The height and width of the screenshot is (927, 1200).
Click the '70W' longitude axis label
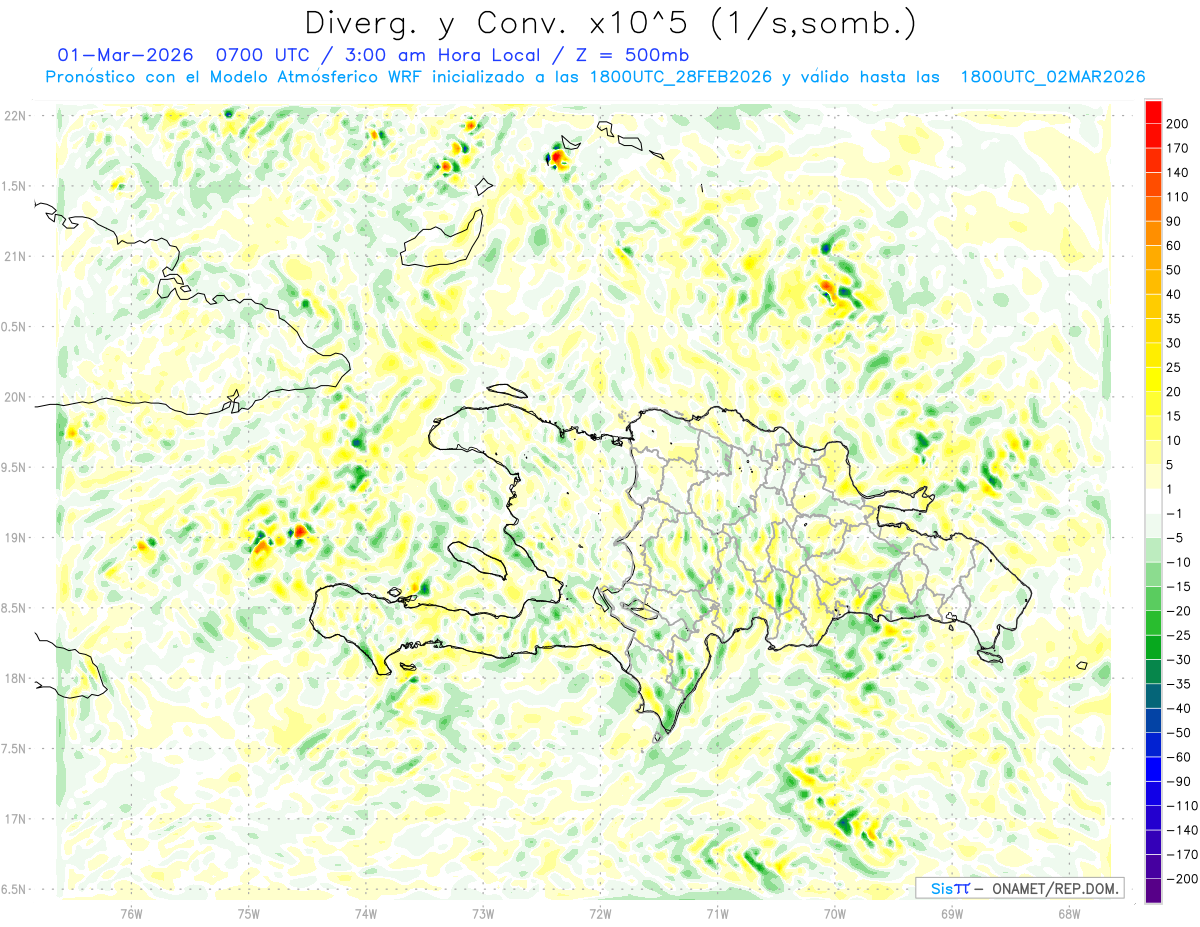coord(835,913)
